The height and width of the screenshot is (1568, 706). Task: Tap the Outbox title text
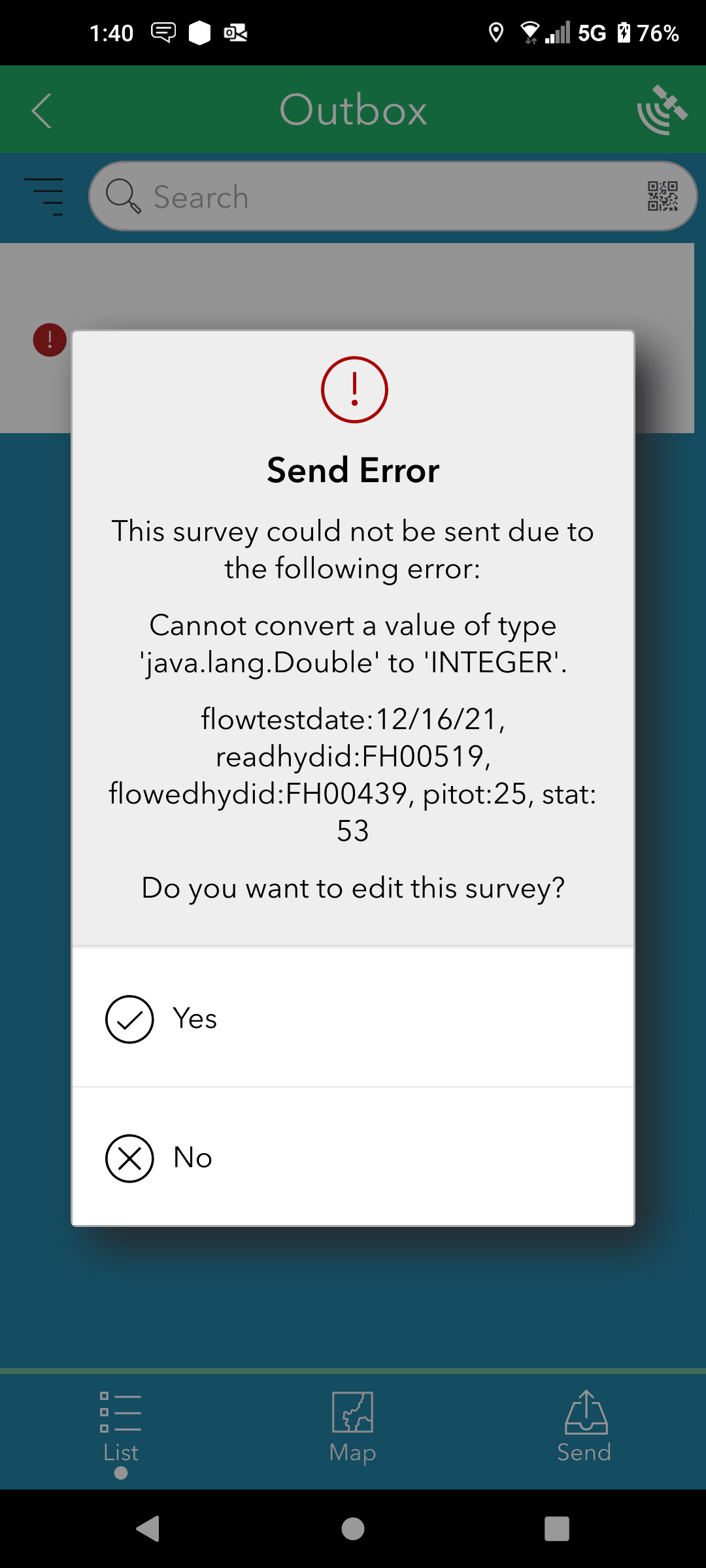353,110
